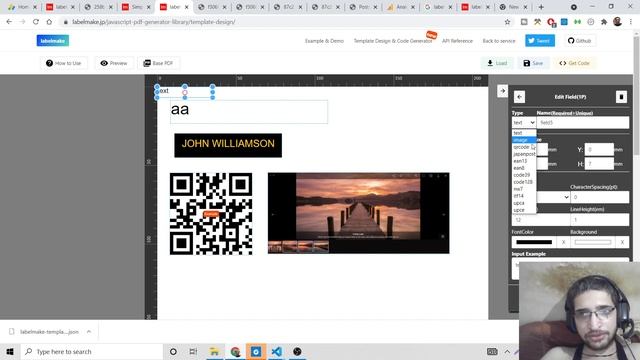Choose 'text' in type list
Image resolution: width=640 pixels, height=360 pixels.
point(524,133)
